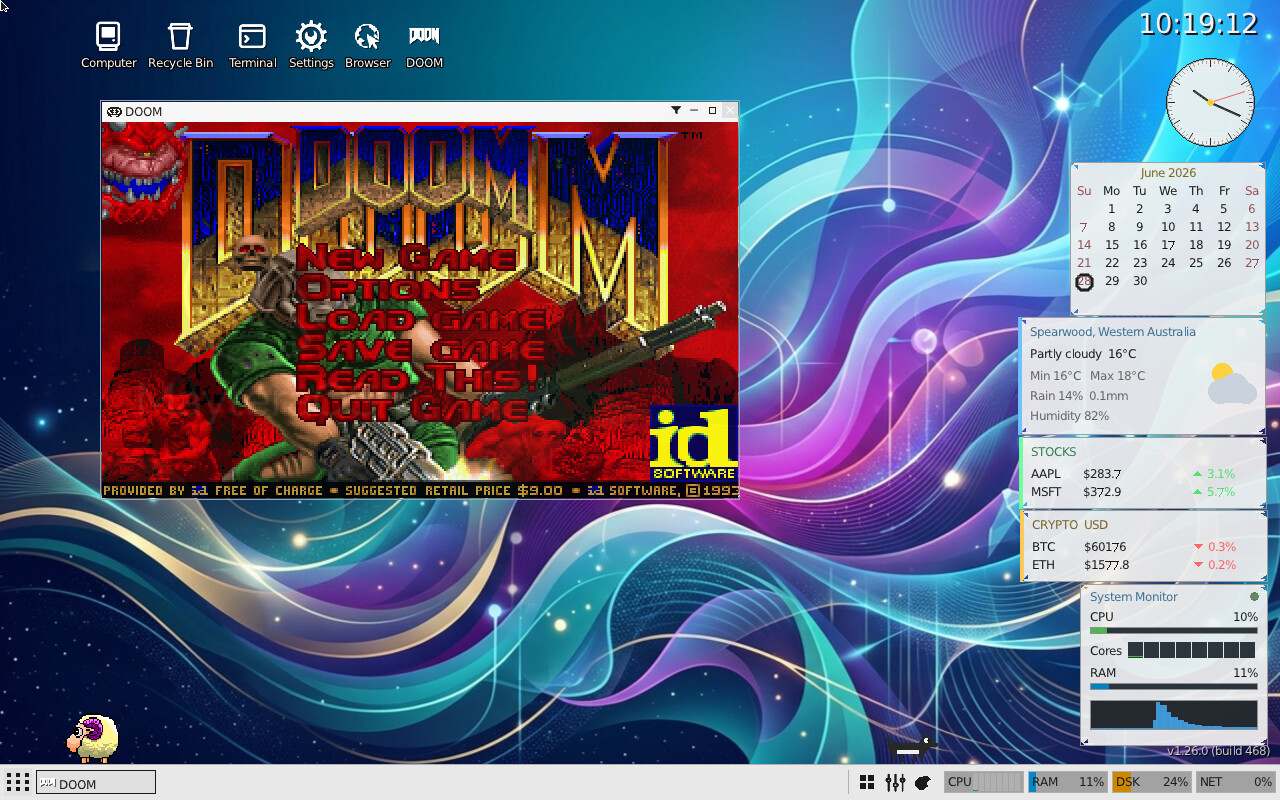
Task: Click Spearwood, Western Australia location text
Action: coord(1113,332)
